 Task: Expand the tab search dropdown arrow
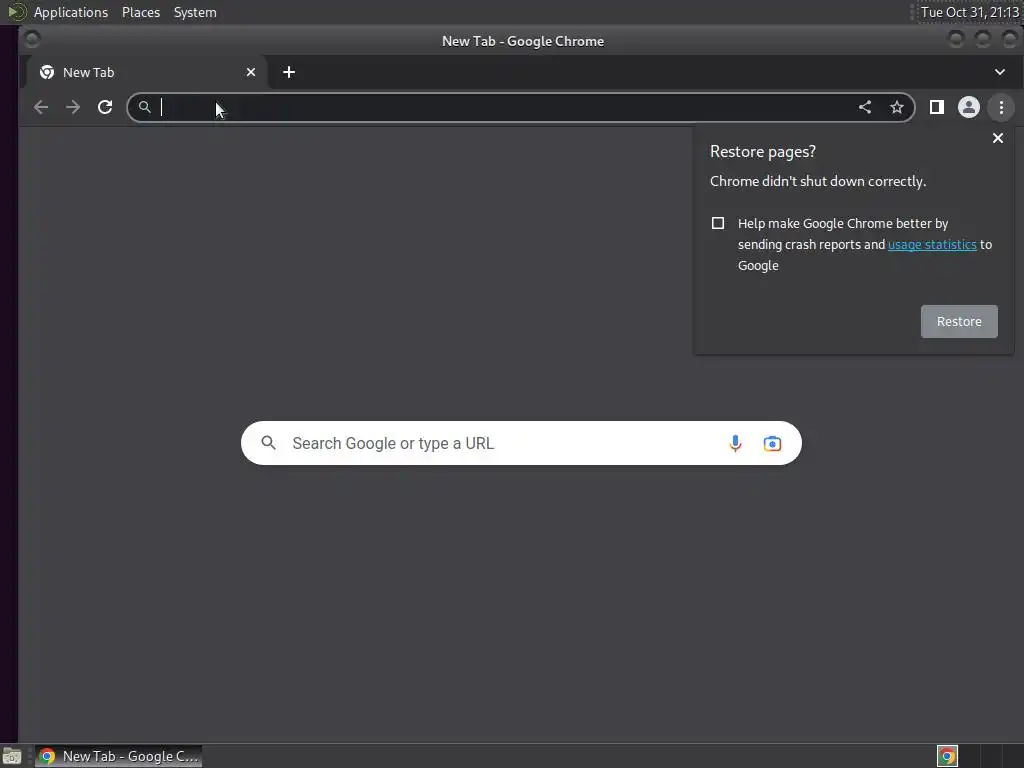1000,72
